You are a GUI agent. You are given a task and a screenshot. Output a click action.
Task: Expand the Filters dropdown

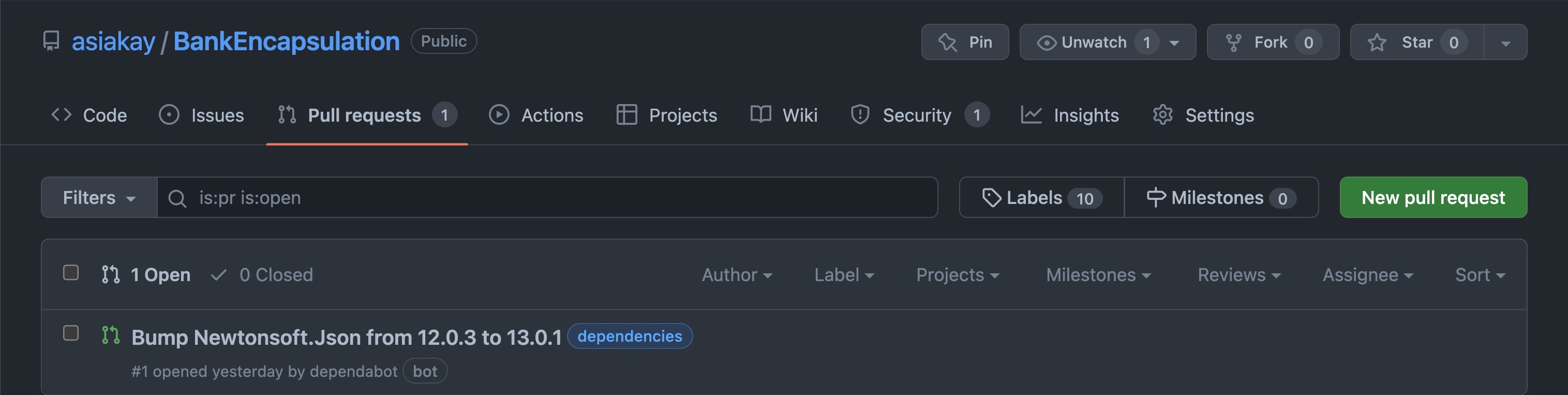pyautogui.click(x=99, y=198)
